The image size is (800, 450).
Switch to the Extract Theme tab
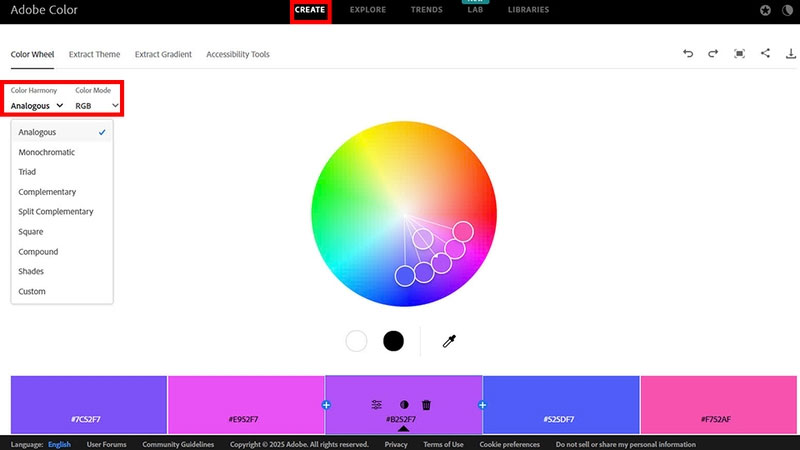click(94, 54)
